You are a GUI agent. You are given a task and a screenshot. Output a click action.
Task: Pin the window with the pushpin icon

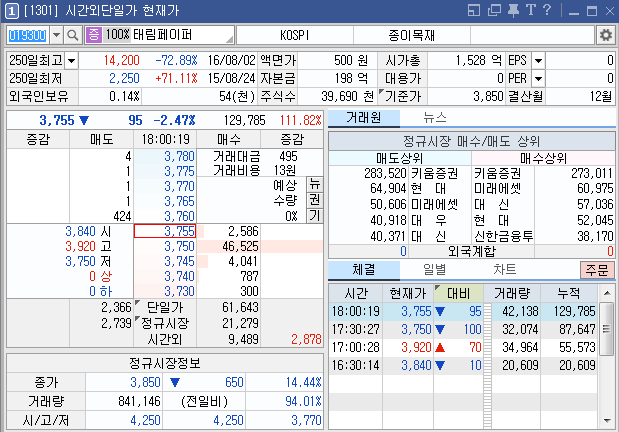pyautogui.click(x=513, y=10)
